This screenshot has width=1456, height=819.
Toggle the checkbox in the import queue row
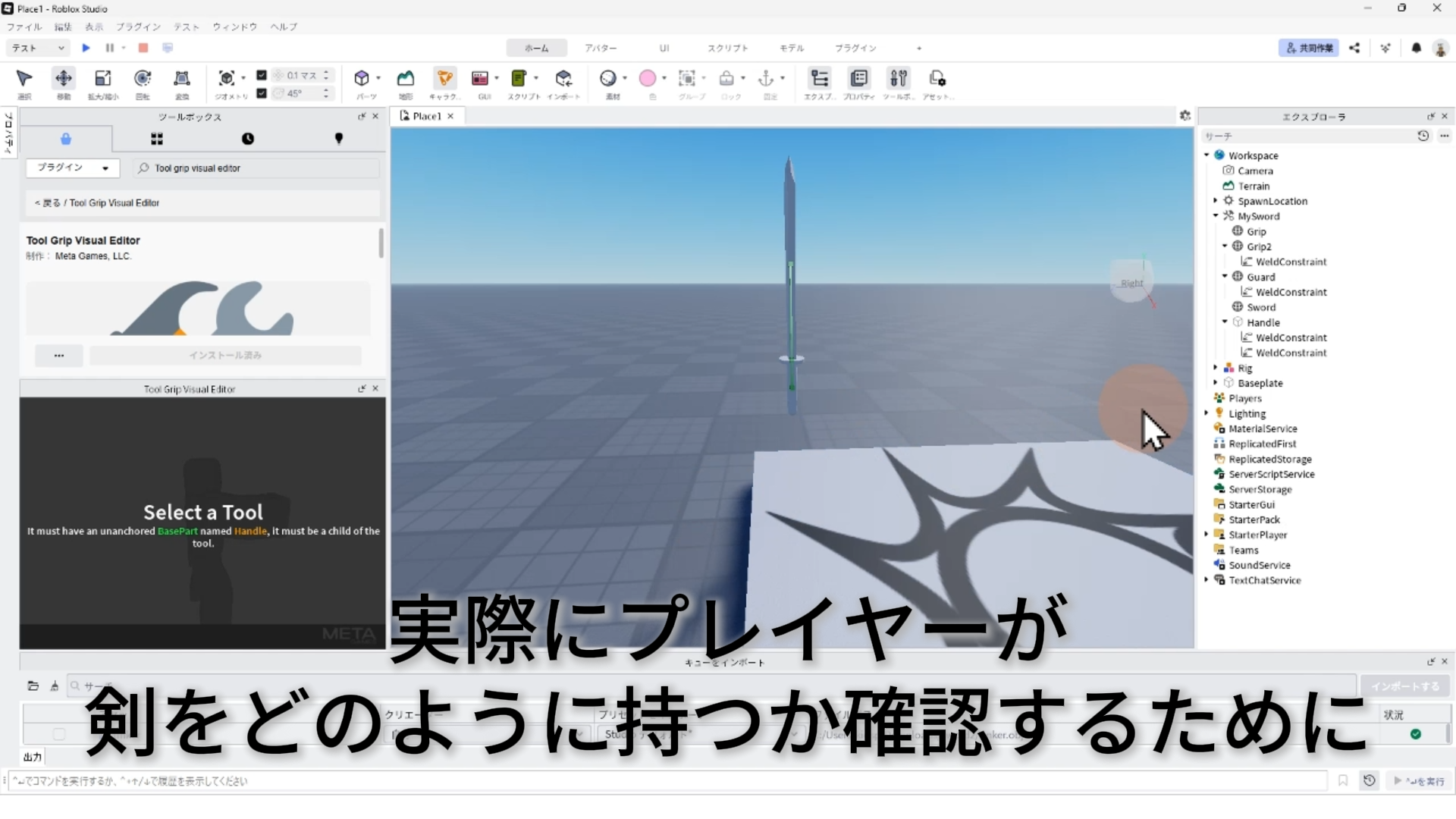click(x=58, y=734)
